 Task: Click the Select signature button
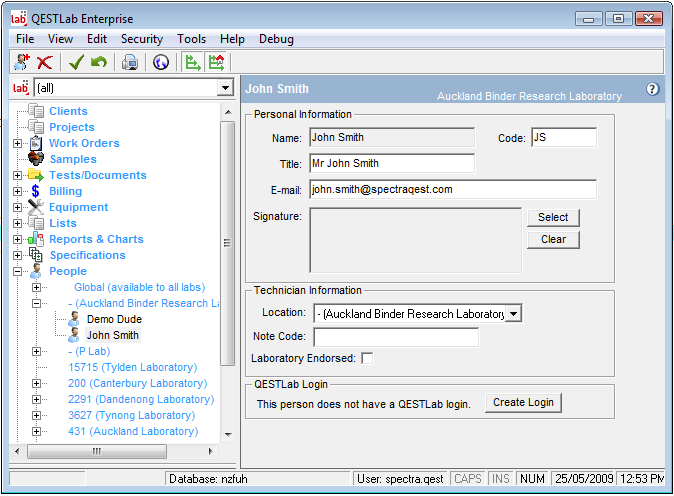tap(553, 217)
